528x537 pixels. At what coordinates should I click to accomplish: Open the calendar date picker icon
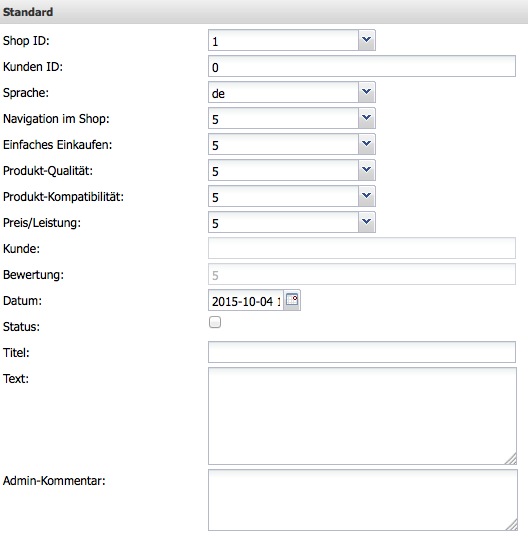point(292,300)
